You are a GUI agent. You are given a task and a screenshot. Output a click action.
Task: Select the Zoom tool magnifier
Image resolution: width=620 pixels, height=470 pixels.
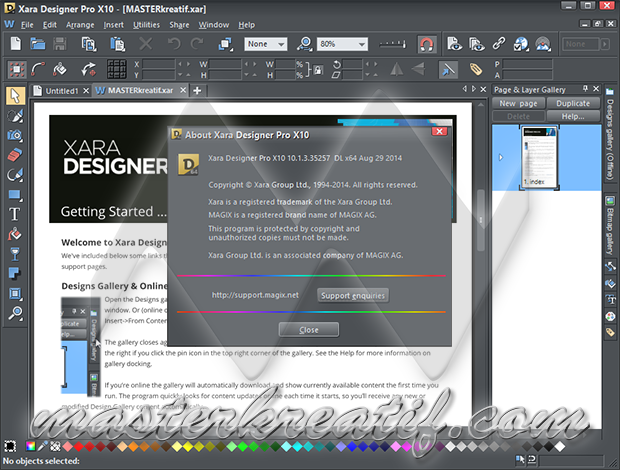(15, 313)
